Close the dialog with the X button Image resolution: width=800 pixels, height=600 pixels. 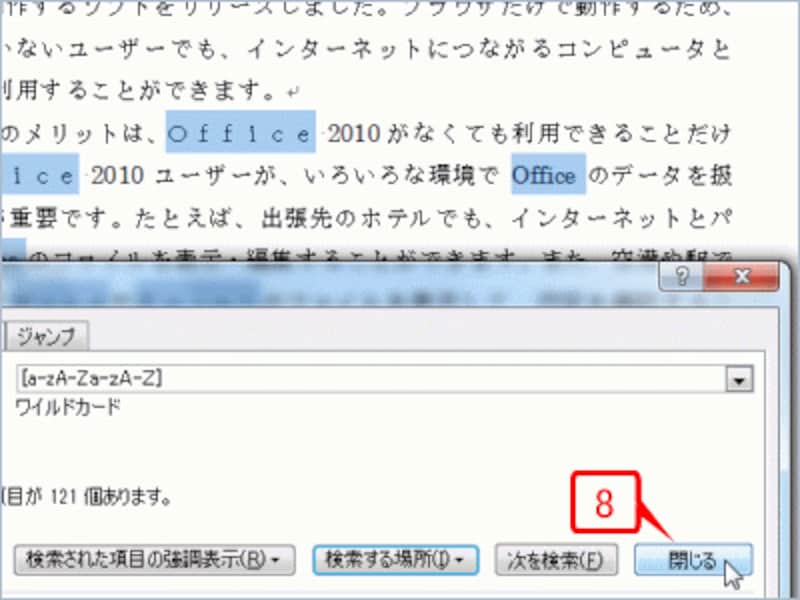(743, 278)
